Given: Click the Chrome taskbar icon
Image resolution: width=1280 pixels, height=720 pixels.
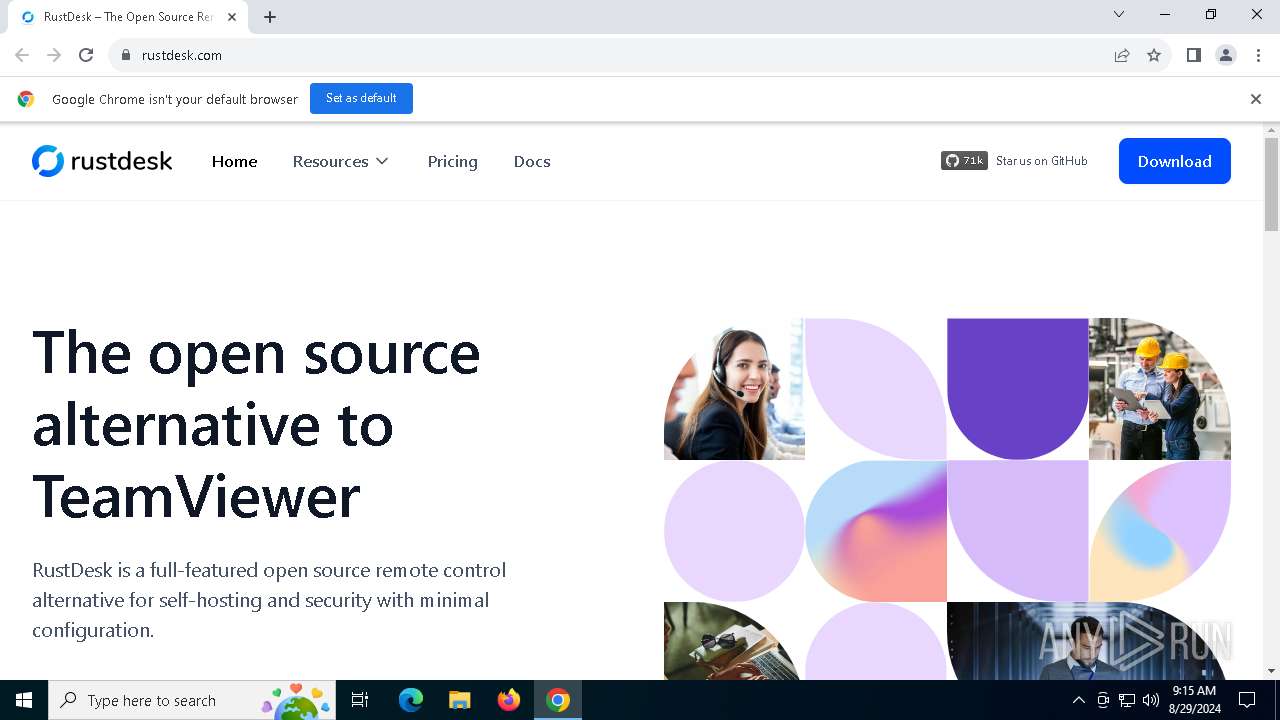Looking at the screenshot, I should (x=558, y=700).
